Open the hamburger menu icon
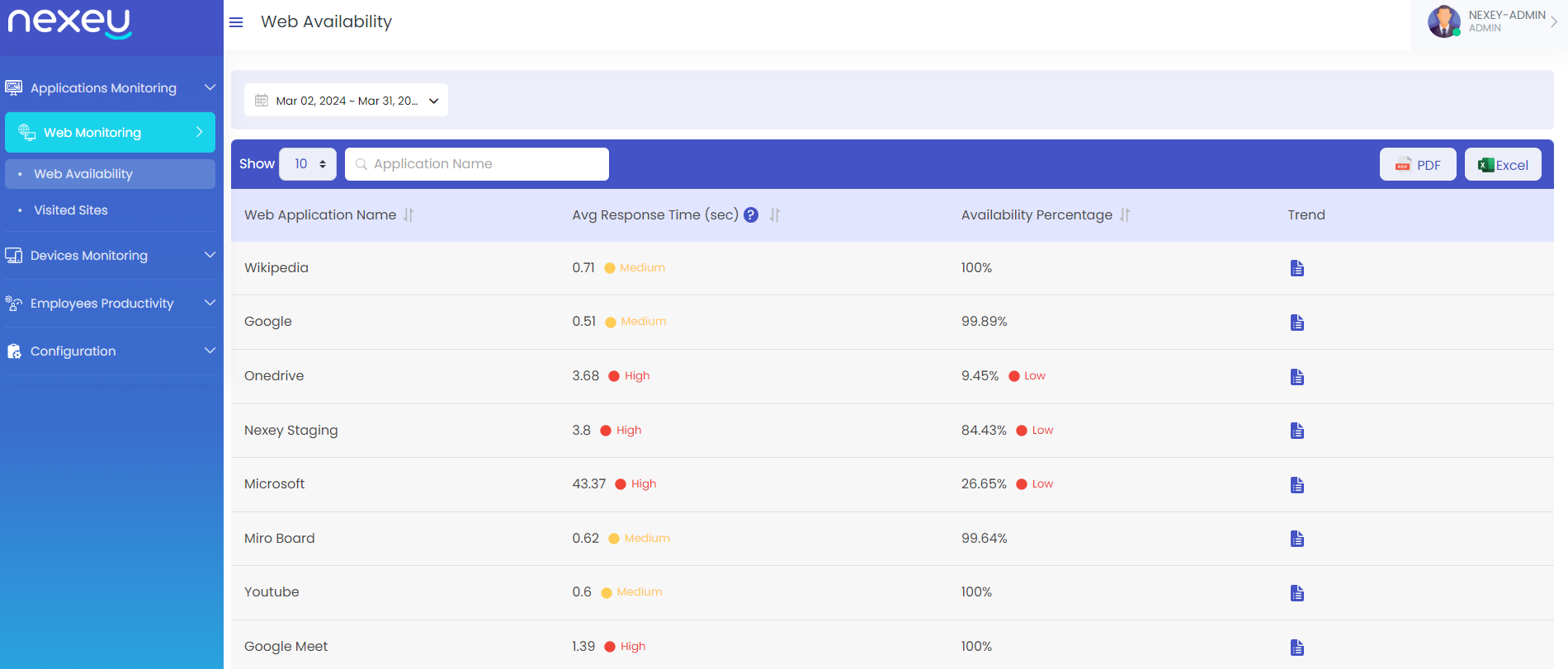1568x669 pixels. pyautogui.click(x=236, y=22)
